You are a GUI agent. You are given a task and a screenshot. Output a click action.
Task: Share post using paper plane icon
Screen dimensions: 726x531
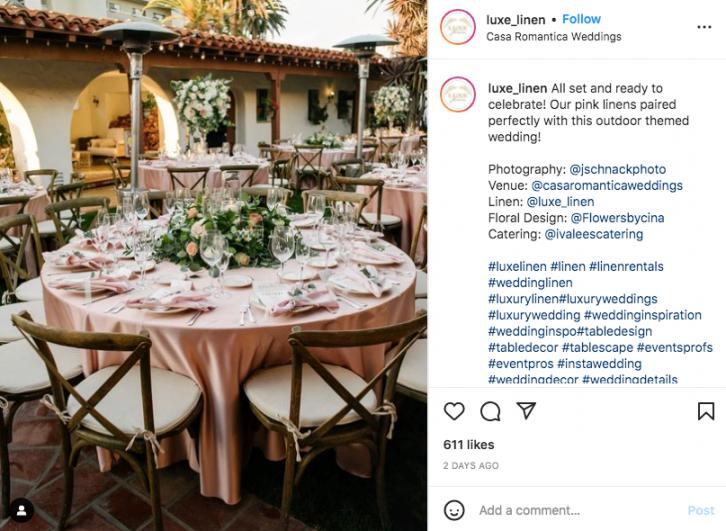click(x=526, y=410)
